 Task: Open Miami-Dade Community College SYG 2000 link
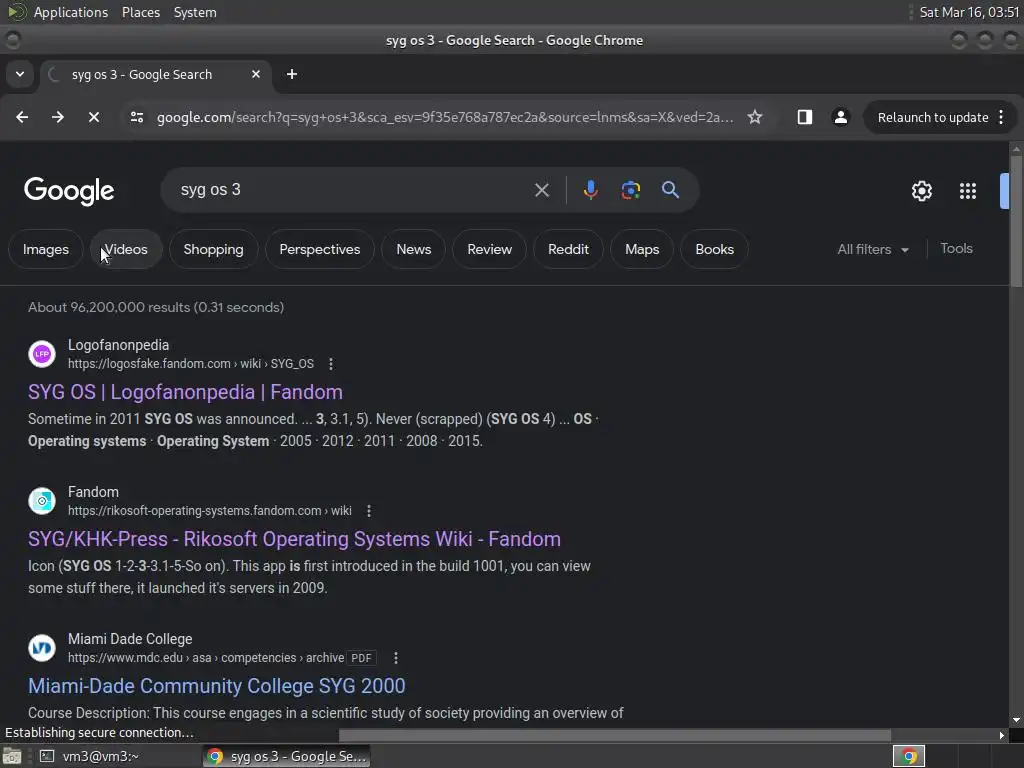217,686
